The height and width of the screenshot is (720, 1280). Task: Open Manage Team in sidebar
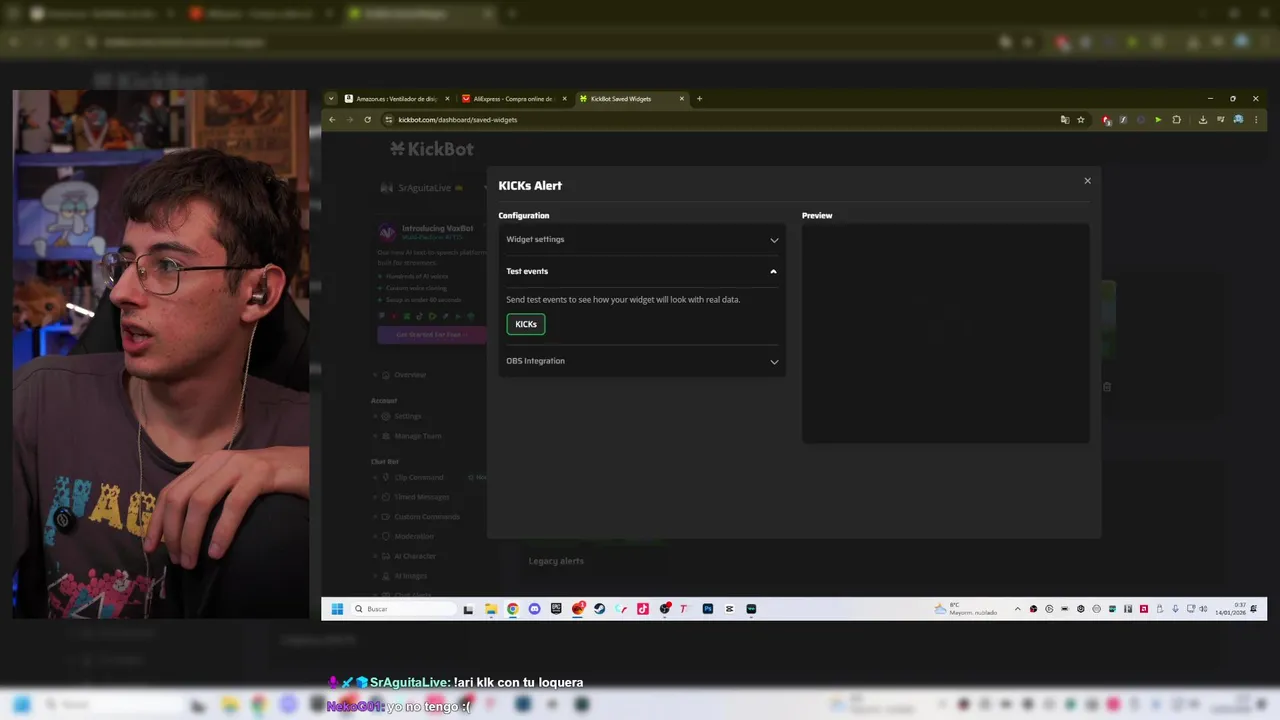coord(411,436)
